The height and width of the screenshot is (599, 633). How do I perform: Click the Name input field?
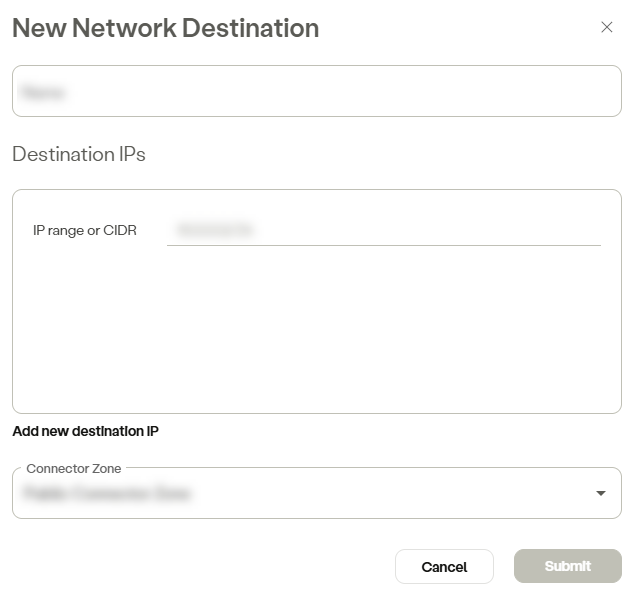click(316, 91)
